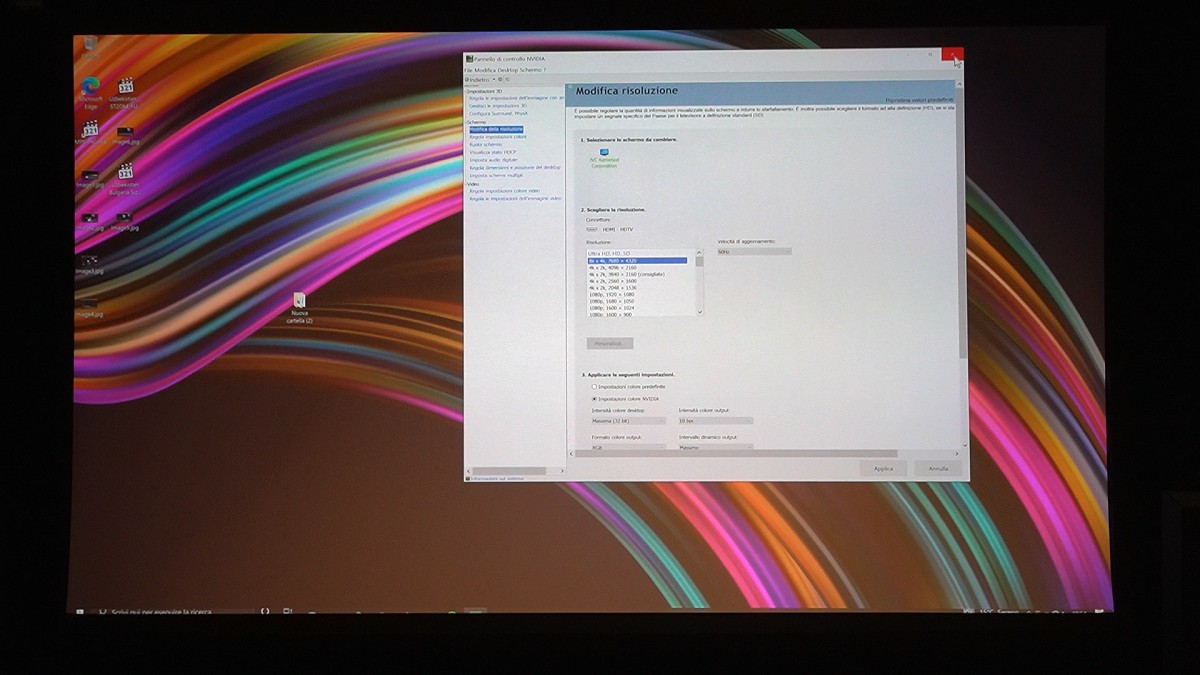Click the Annulla button
1200x675 pixels.
(x=938, y=468)
